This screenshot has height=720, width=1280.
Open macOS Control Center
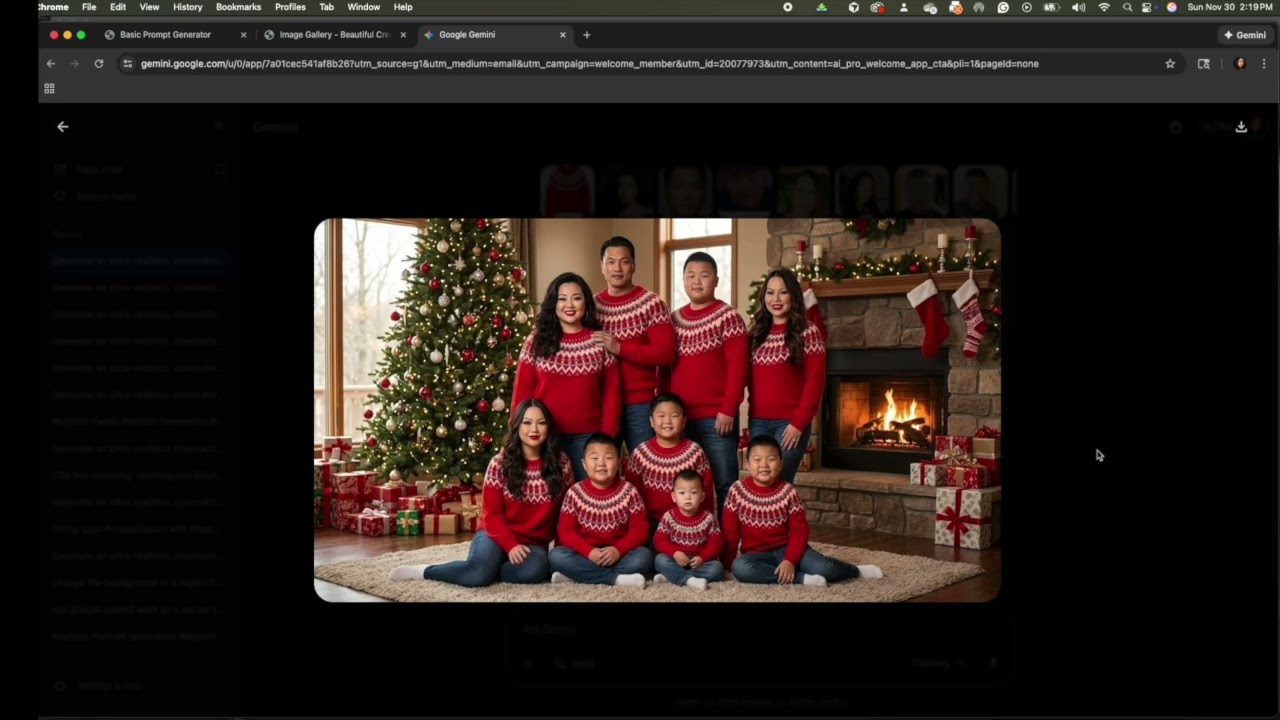pyautogui.click(x=1147, y=7)
